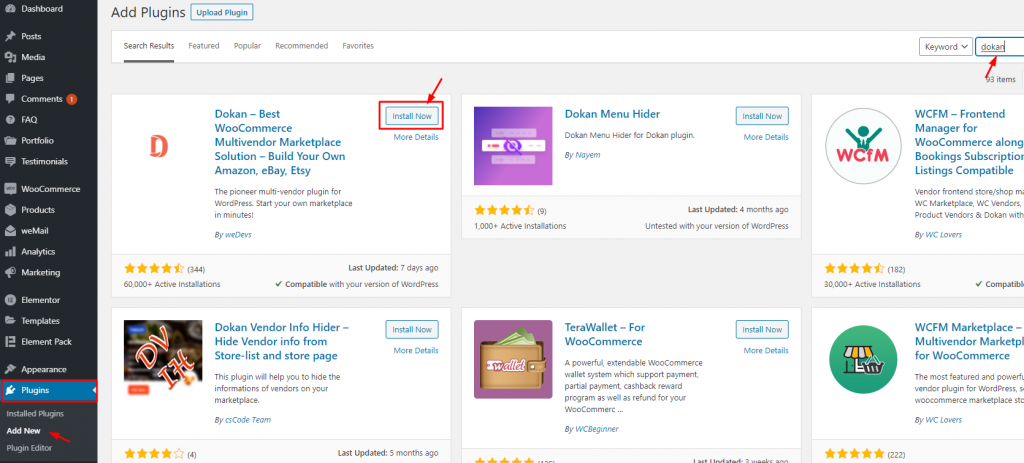1024x463 pixels.
Task: Click the Marketing megaphone icon
Action: [x=10, y=272]
